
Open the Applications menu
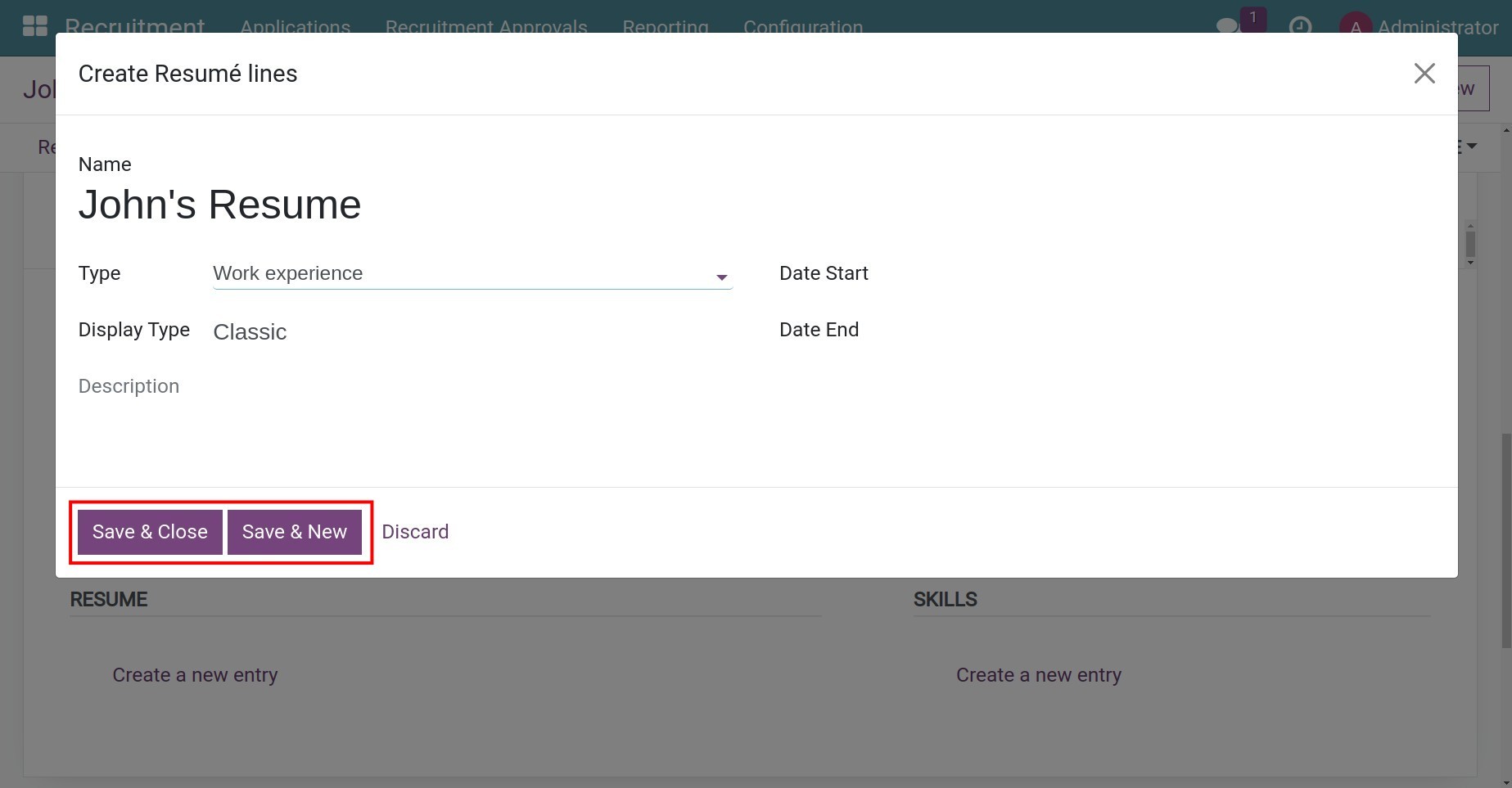click(295, 26)
